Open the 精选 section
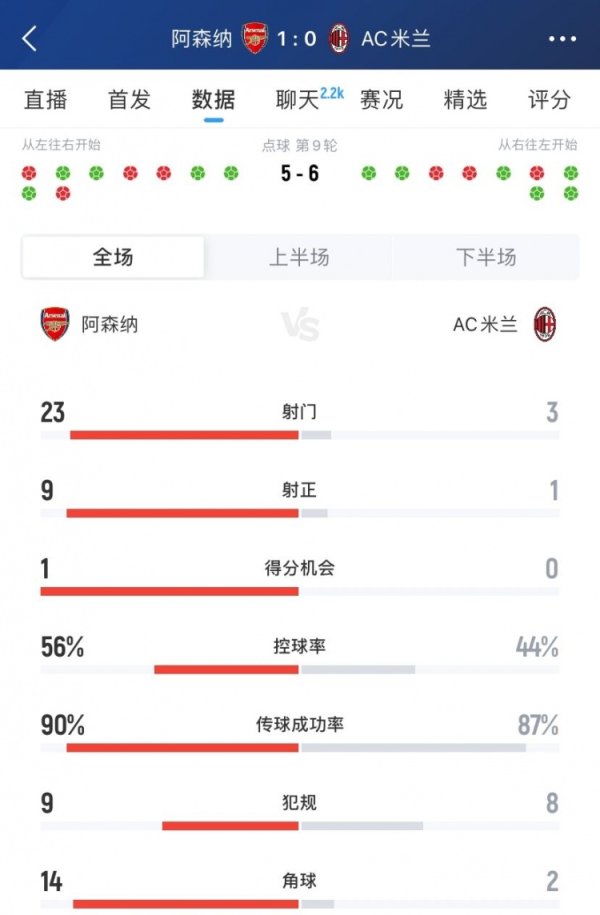The width and height of the screenshot is (600, 915). pyautogui.click(x=461, y=99)
